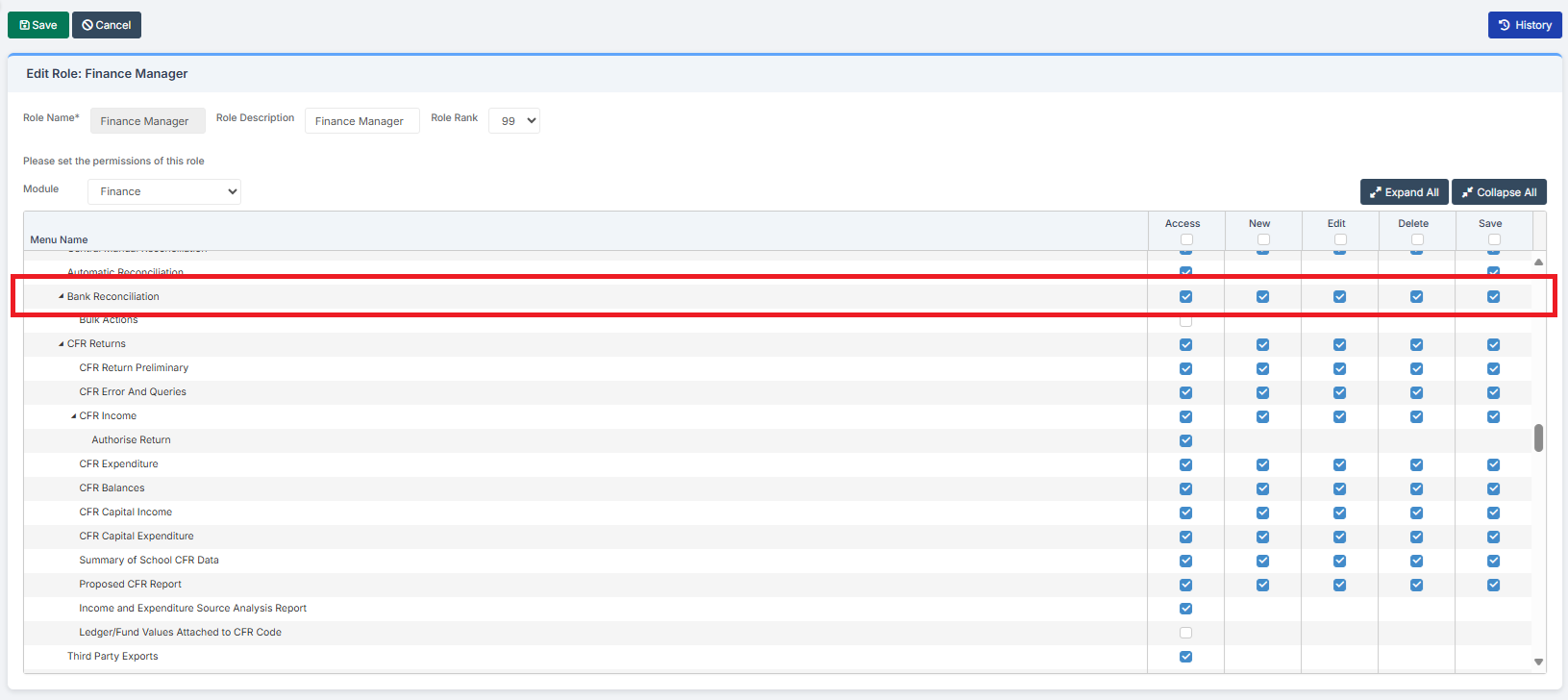Click the Collapse All button
The image size is (1568, 700).
point(1499,192)
